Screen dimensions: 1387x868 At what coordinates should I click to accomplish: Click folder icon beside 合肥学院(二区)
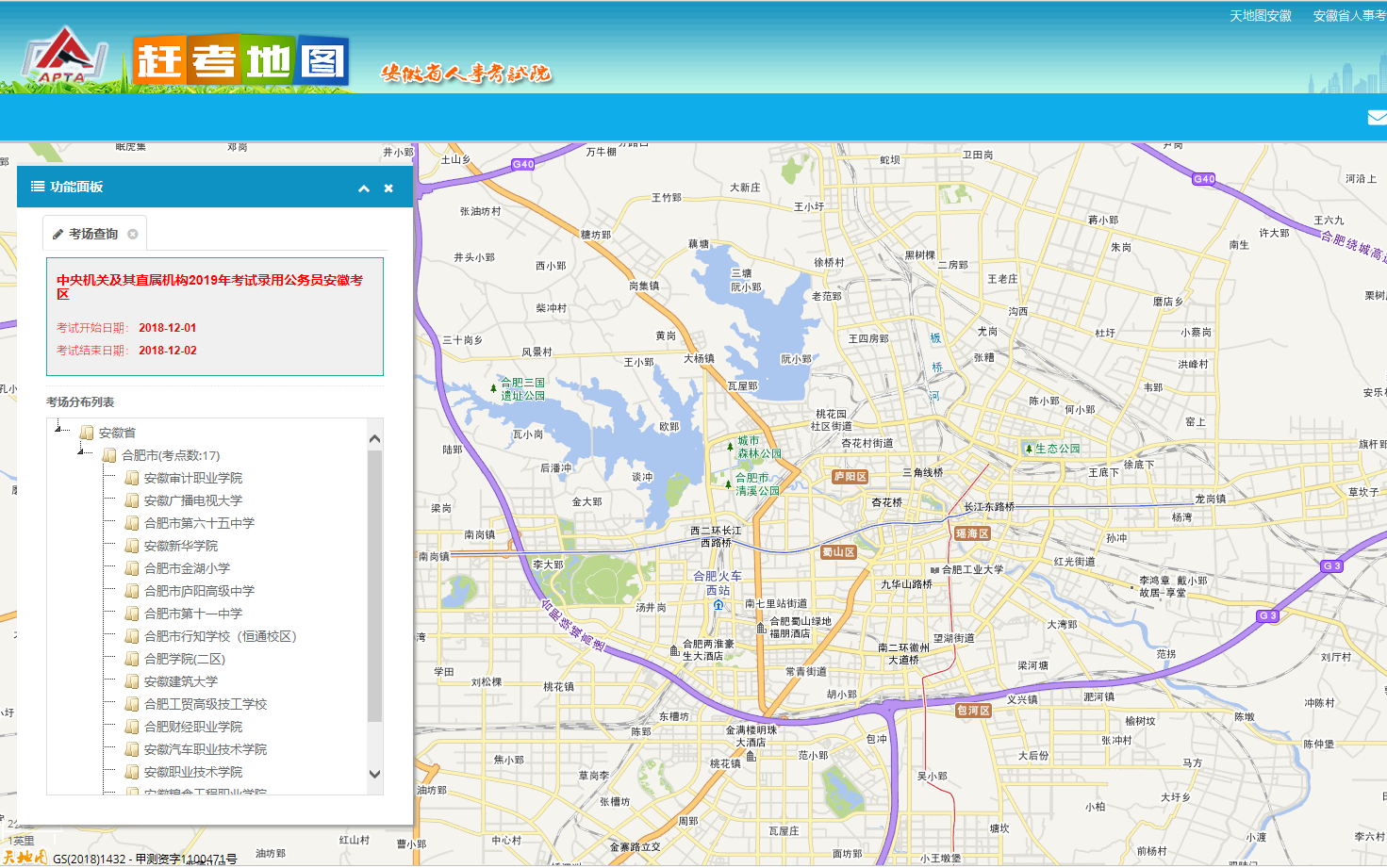click(132, 659)
